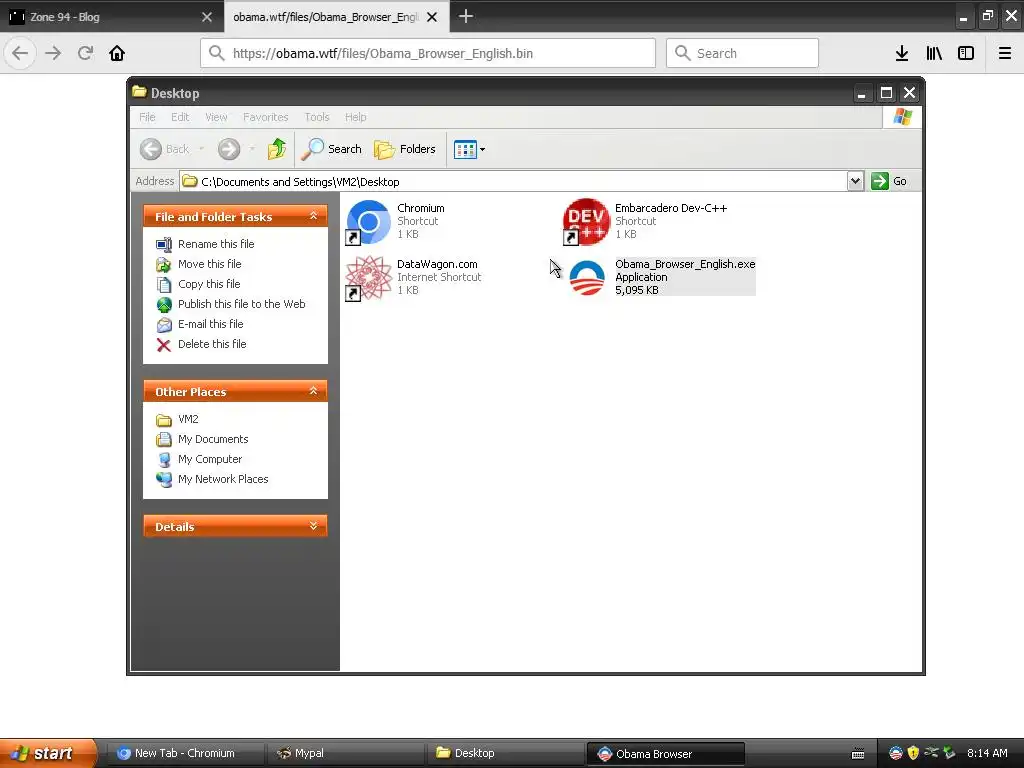Viewport: 1024px width, 768px height.
Task: Select the Obama_Browser_English.exe application icon
Action: (586, 278)
